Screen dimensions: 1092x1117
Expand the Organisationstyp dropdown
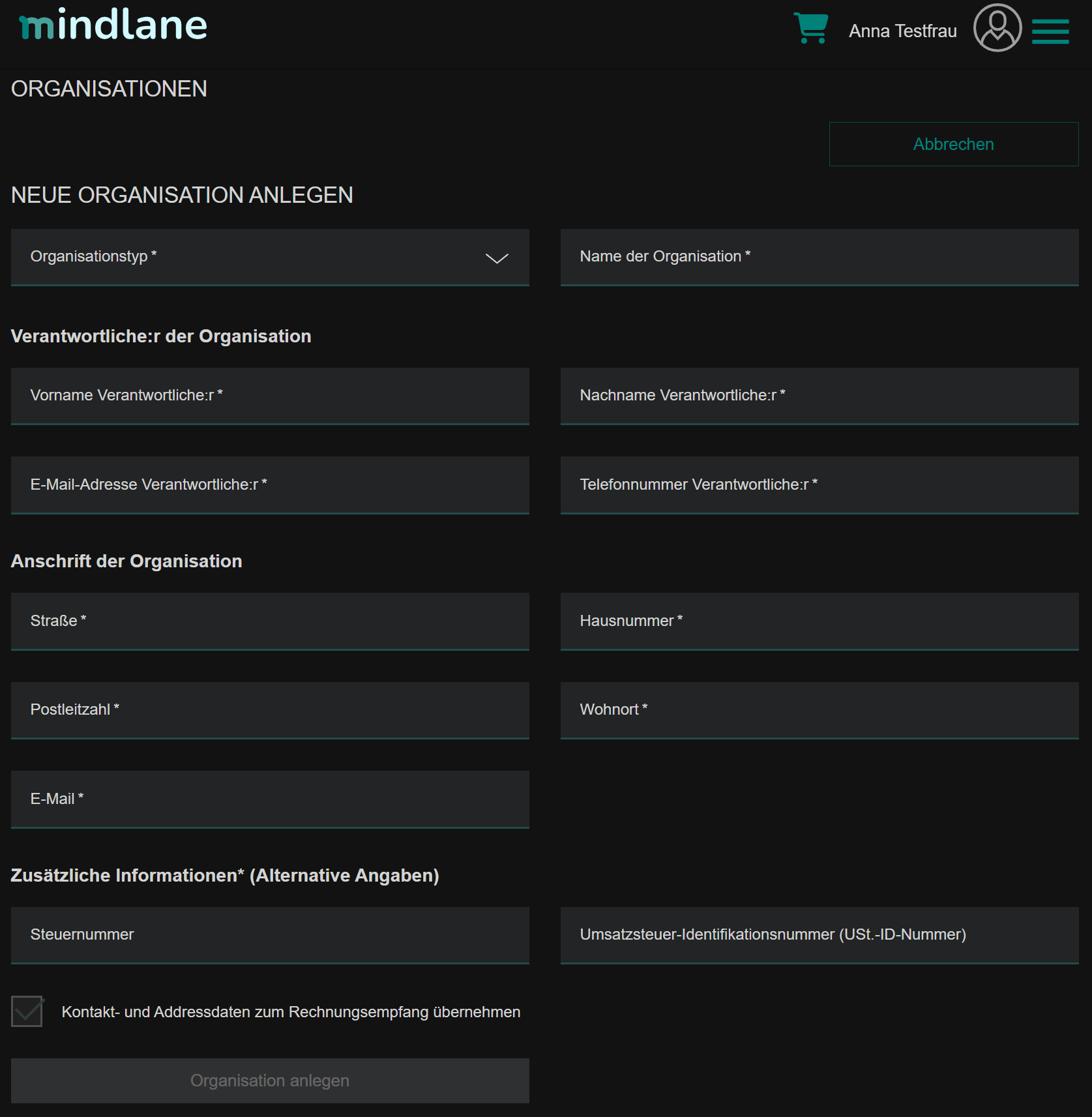270,257
